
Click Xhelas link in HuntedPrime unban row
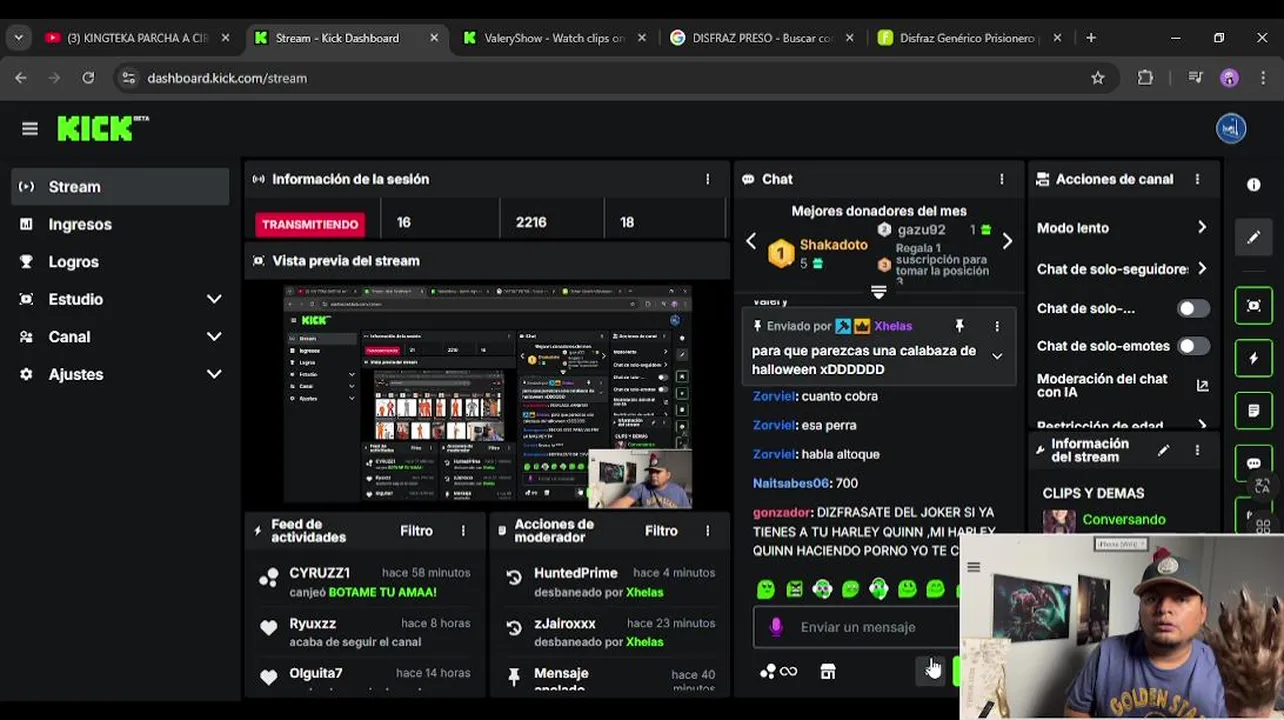[644, 592]
